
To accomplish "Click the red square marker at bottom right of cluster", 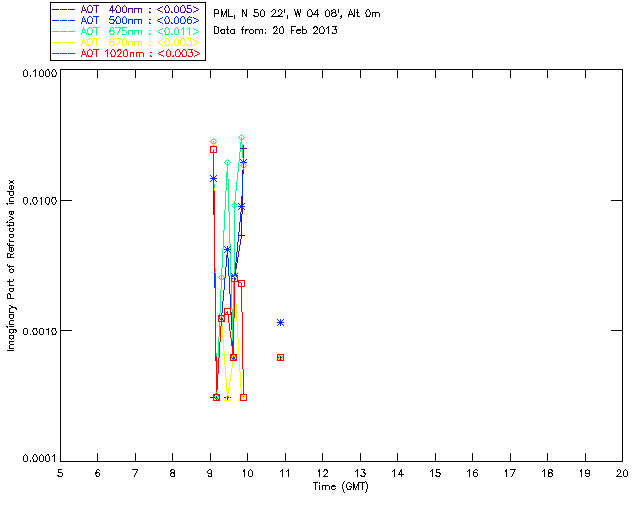I will click(243, 397).
